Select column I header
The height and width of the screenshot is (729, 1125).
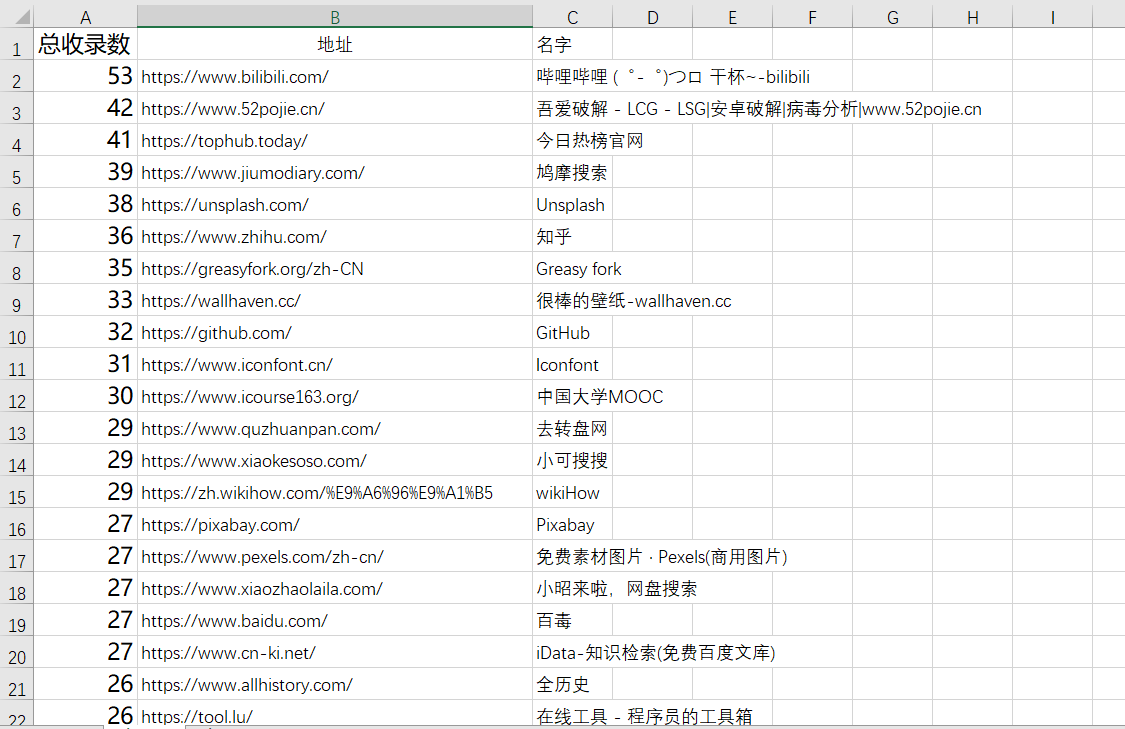[x=1053, y=17]
